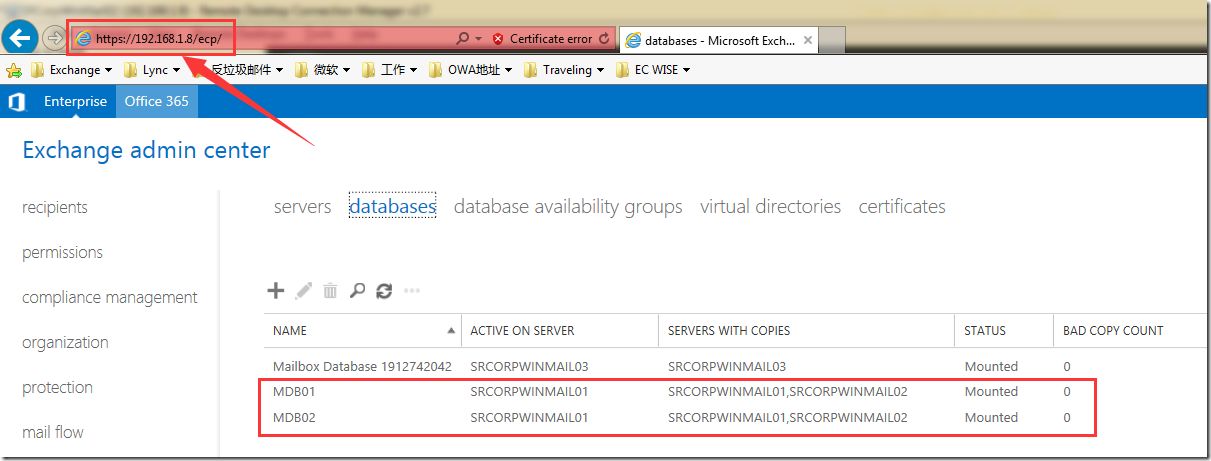
Task: Click the browser Forward arrow button
Action: tap(54, 38)
